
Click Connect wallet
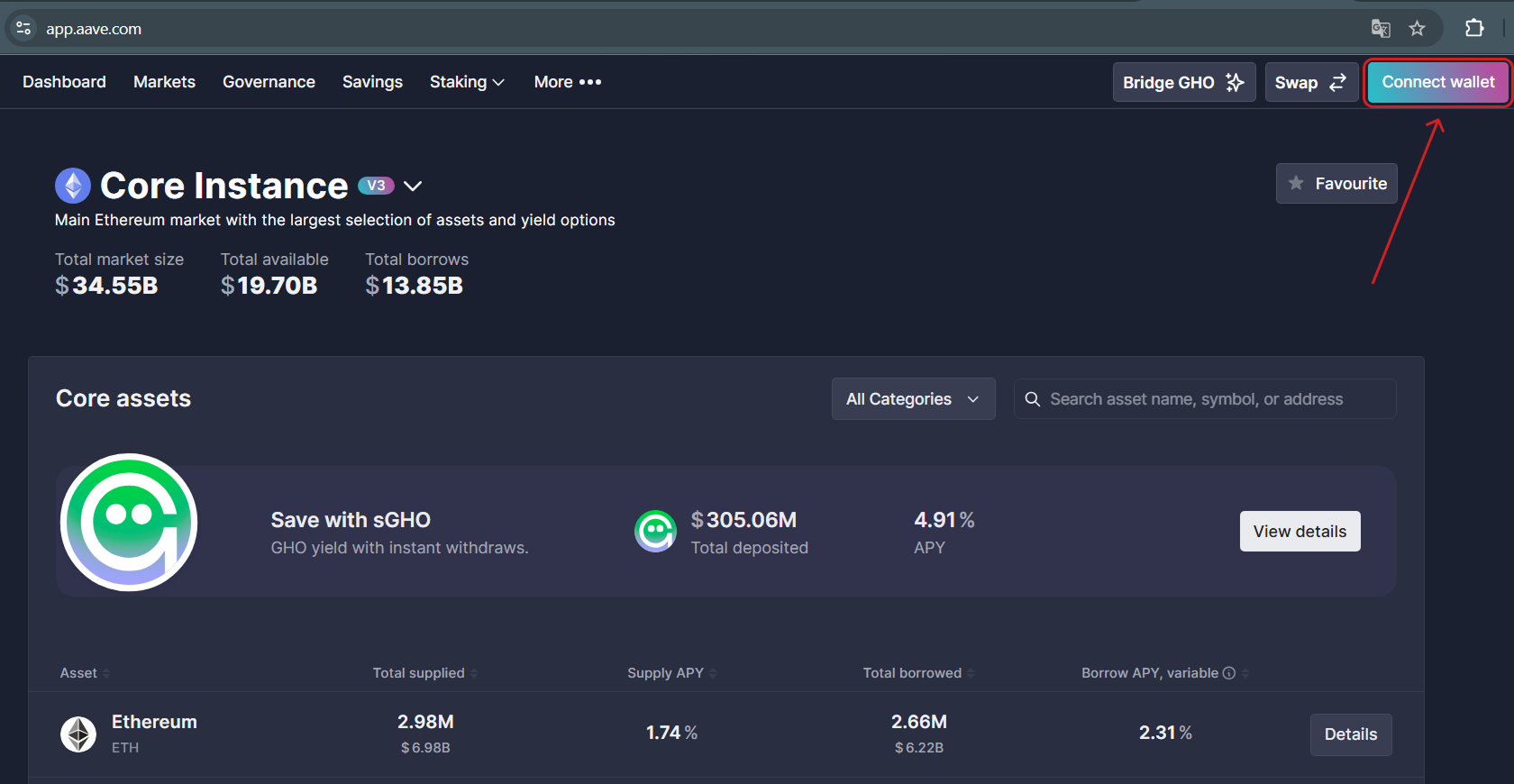[1438, 82]
